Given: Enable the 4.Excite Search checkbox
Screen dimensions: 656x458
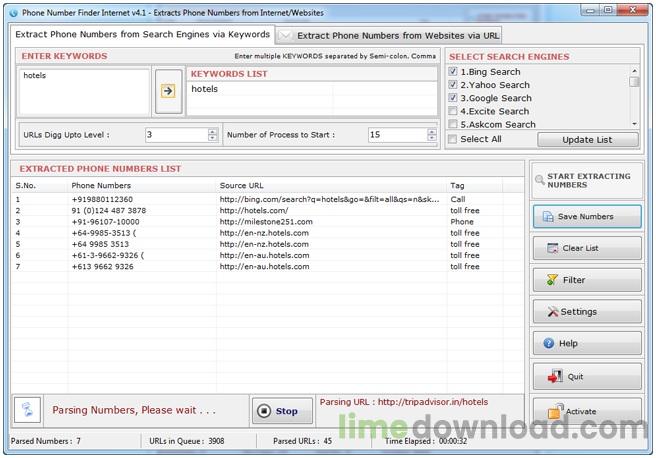Looking at the screenshot, I should 454,111.
